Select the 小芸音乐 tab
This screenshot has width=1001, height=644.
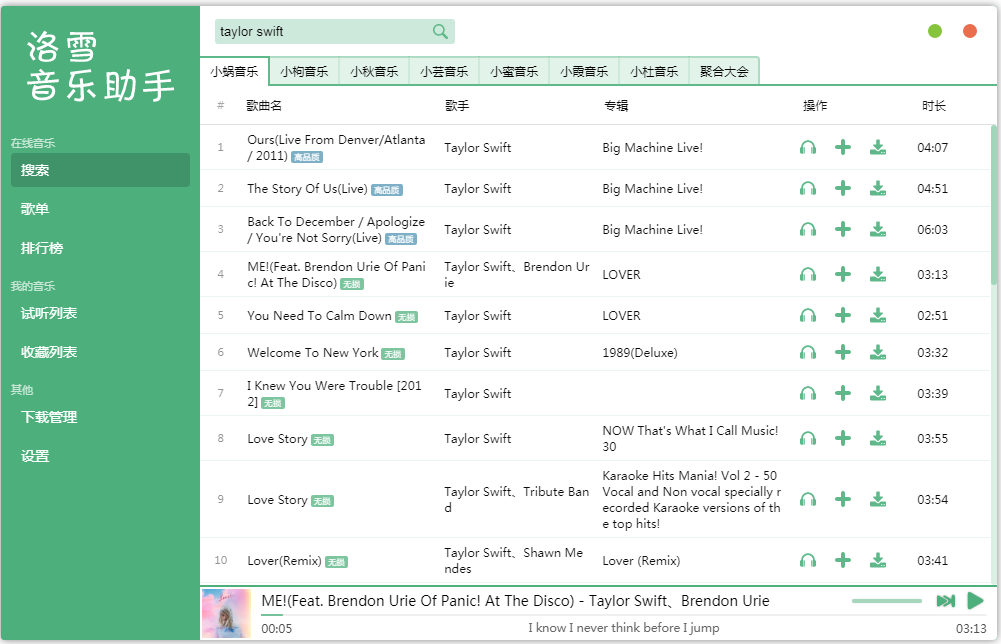point(444,71)
